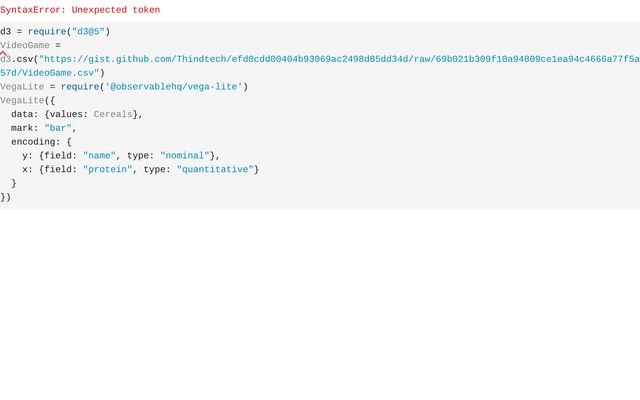This screenshot has height=400, width=640.
Task: Click the d3.csv function call
Action: [x=17, y=59]
